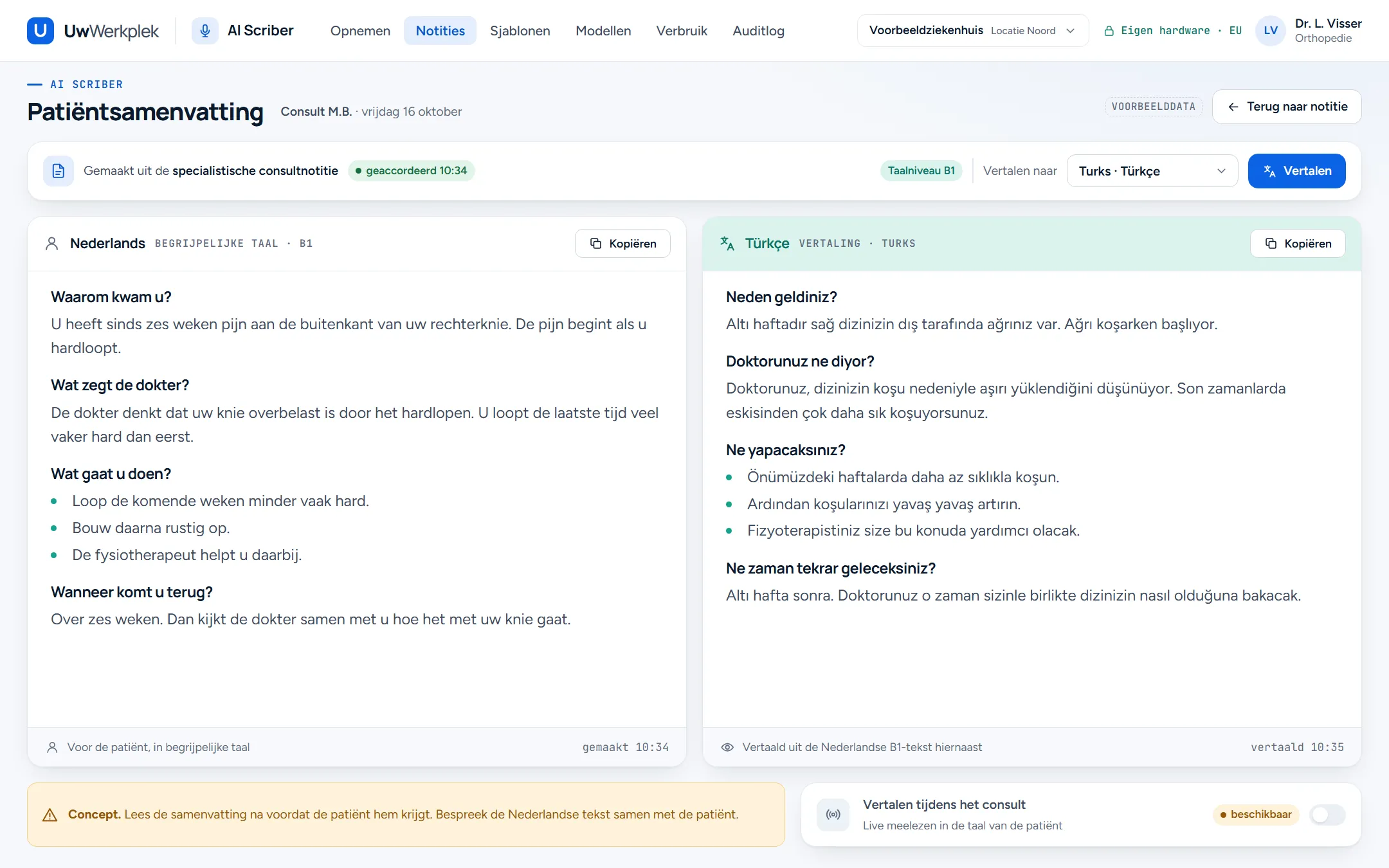This screenshot has height=868, width=1389.
Task: Click the lock icon beside Eigen hardware
Action: point(1109,31)
